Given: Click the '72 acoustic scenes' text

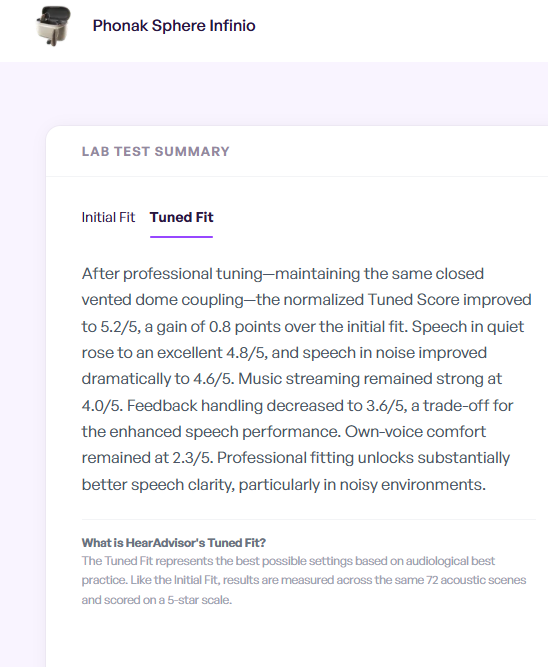Looking at the screenshot, I should coord(476,580).
